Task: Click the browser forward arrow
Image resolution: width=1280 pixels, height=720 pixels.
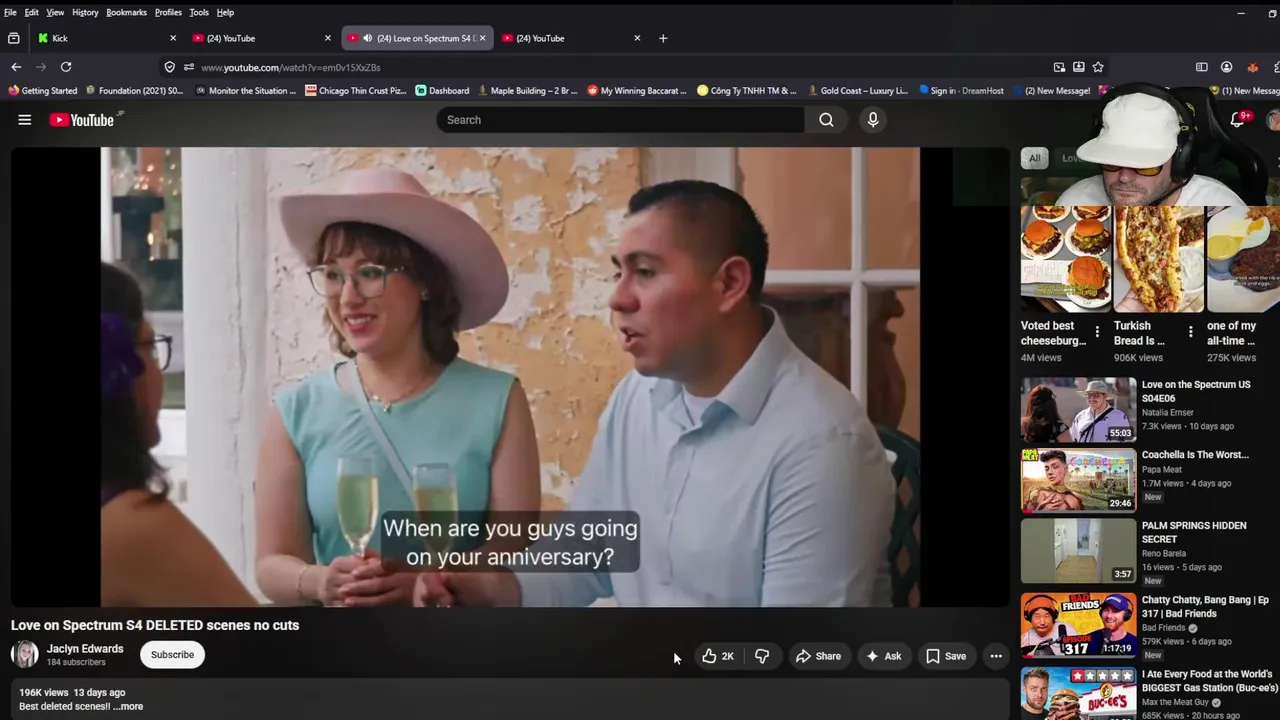Action: pyautogui.click(x=41, y=67)
